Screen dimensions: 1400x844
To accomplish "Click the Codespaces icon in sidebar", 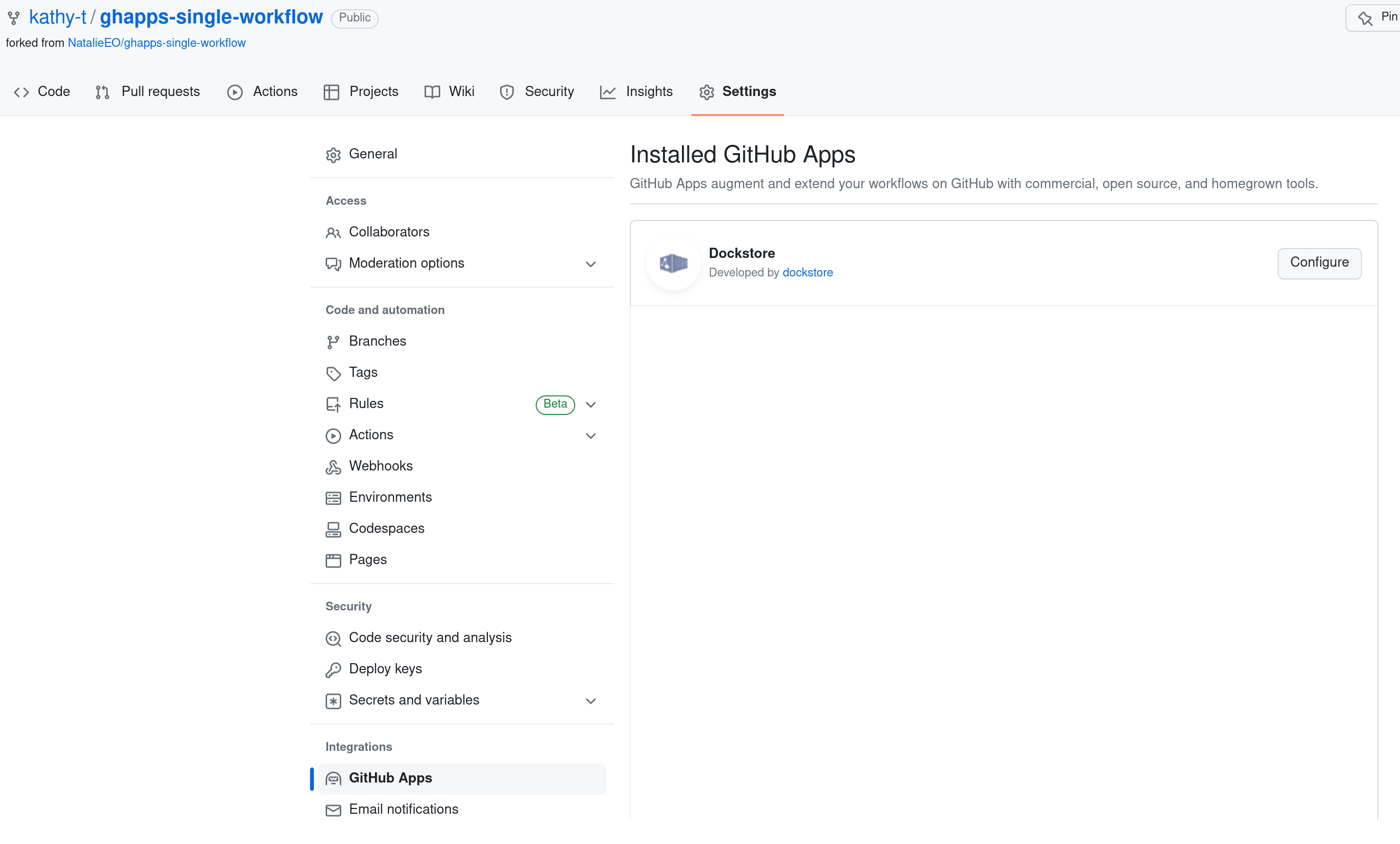I will [x=333, y=529].
